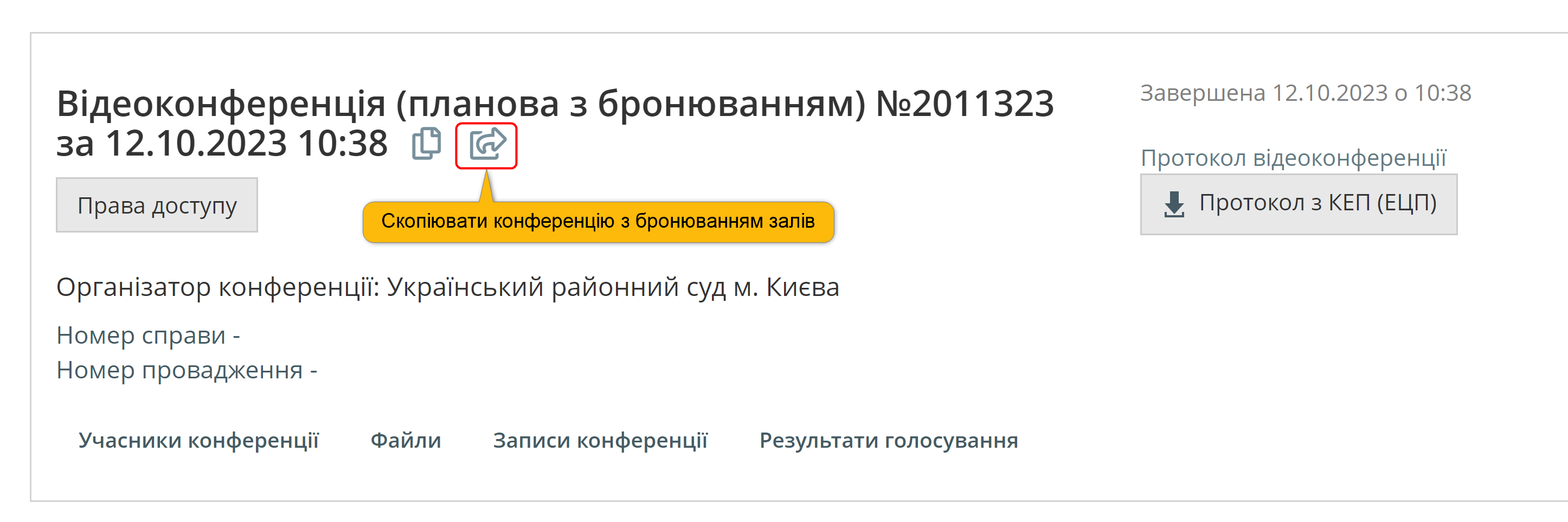Click the date 12.10.2023 10:38 in the heading
The width and height of the screenshot is (1568, 522).
click(247, 144)
